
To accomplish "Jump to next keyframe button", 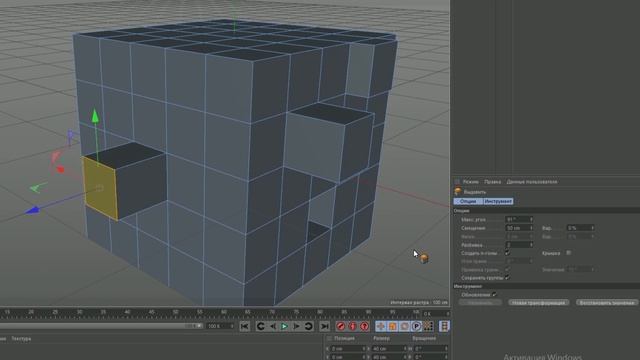I will (309, 326).
